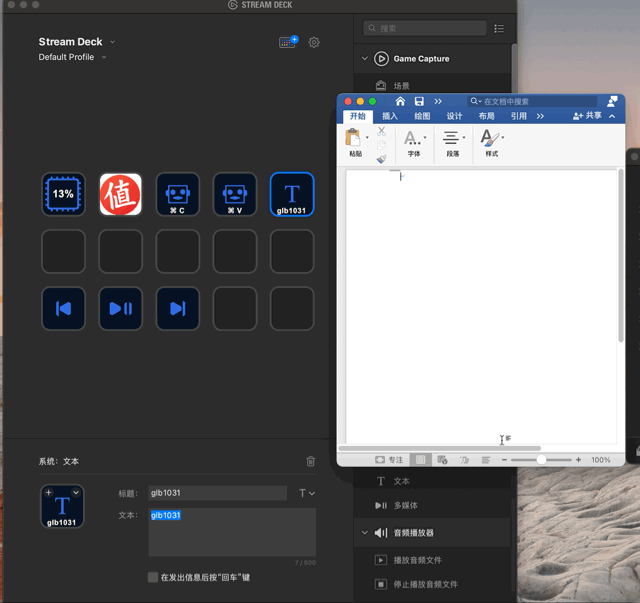Switch to draft view icon

click(x=486, y=460)
